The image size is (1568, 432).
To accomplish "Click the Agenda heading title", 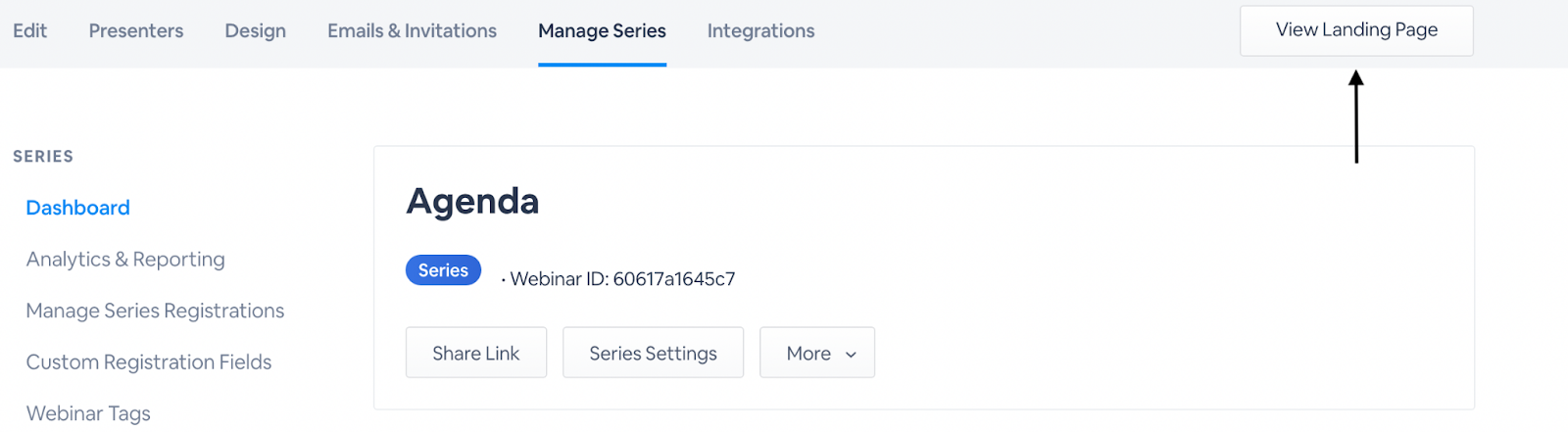I will [472, 201].
